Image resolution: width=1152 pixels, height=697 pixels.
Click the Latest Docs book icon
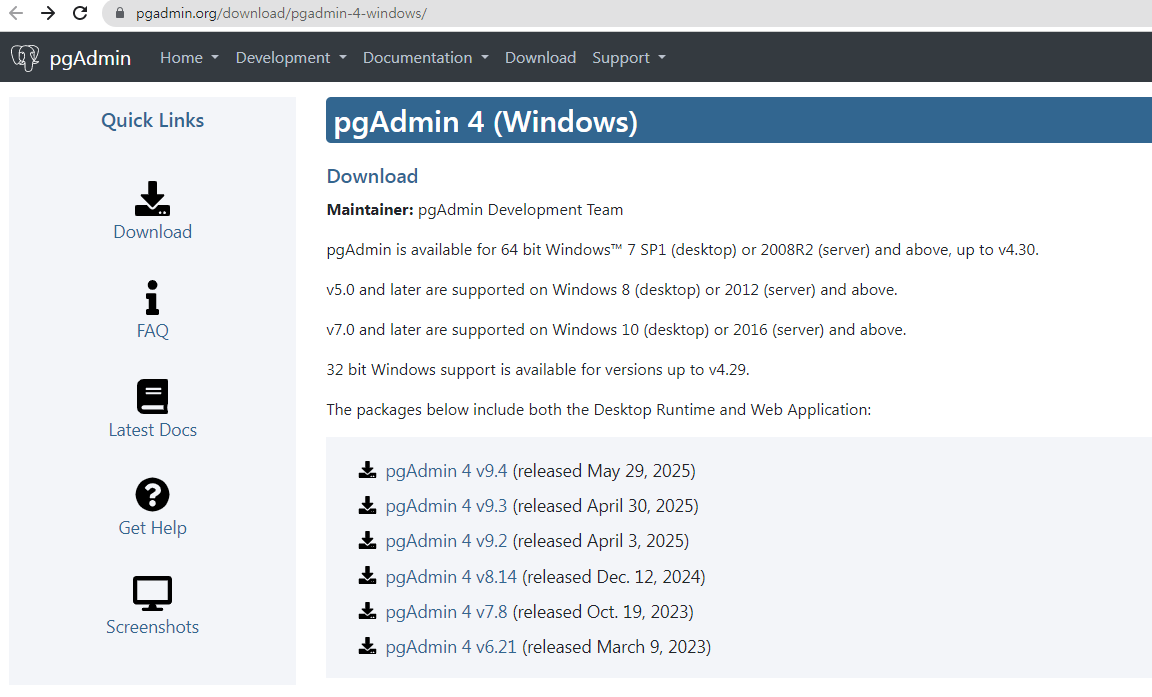pos(152,397)
